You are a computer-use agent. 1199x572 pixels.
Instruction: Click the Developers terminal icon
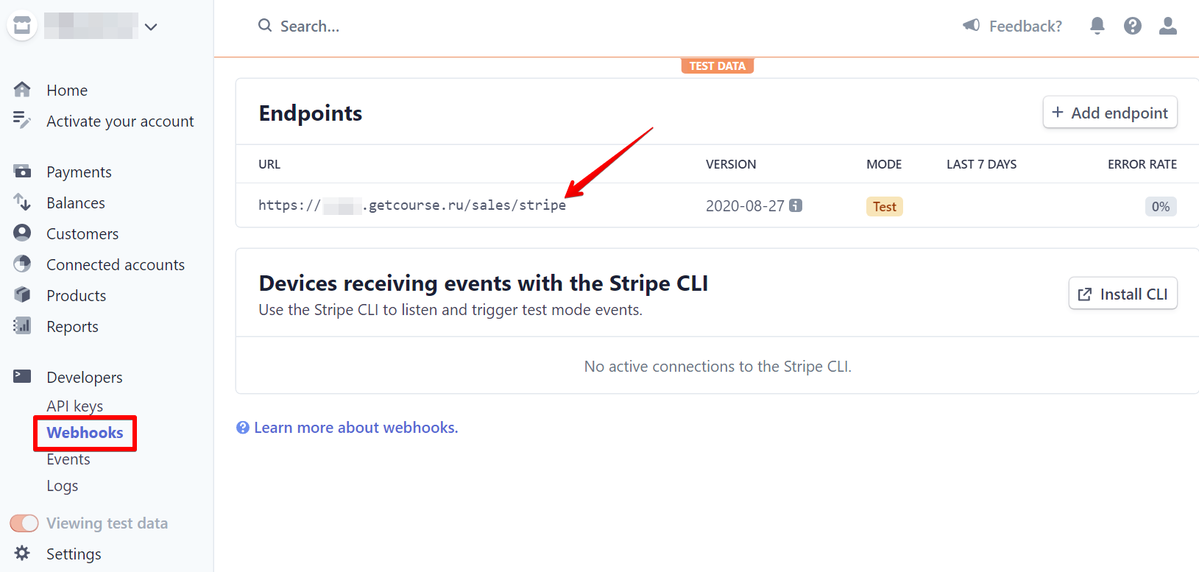[22, 376]
